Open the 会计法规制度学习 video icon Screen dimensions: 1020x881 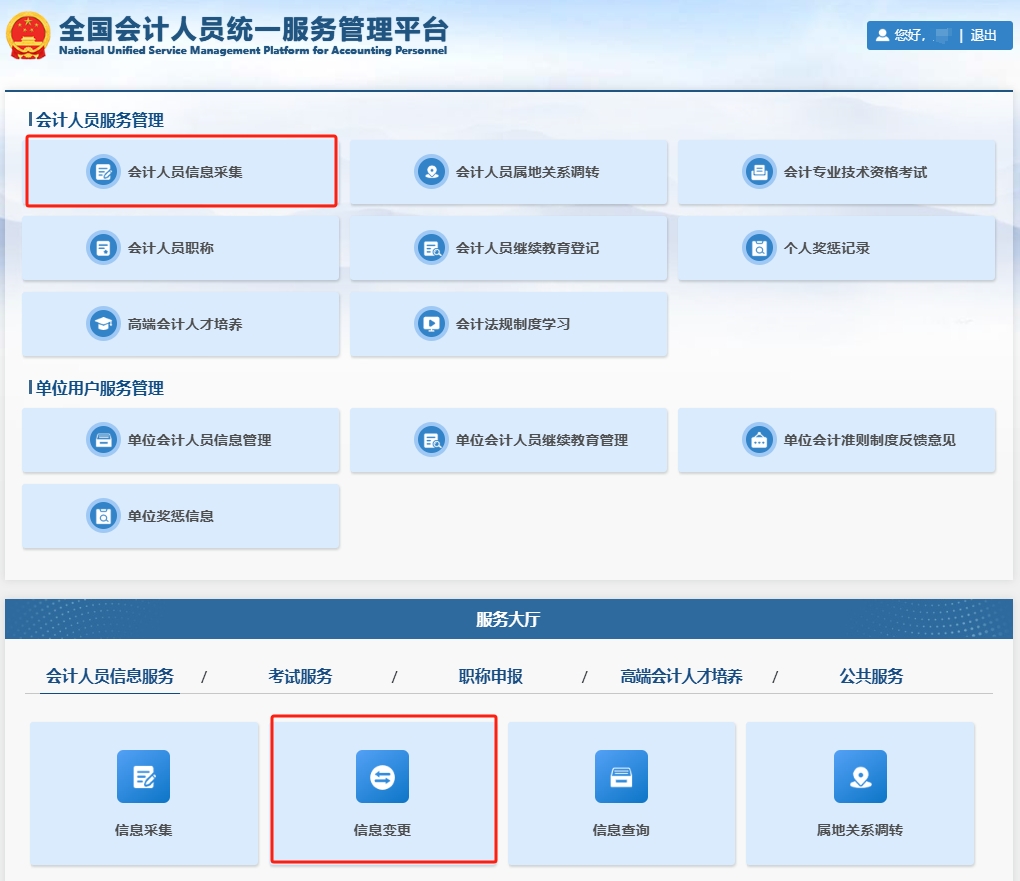[x=431, y=324]
